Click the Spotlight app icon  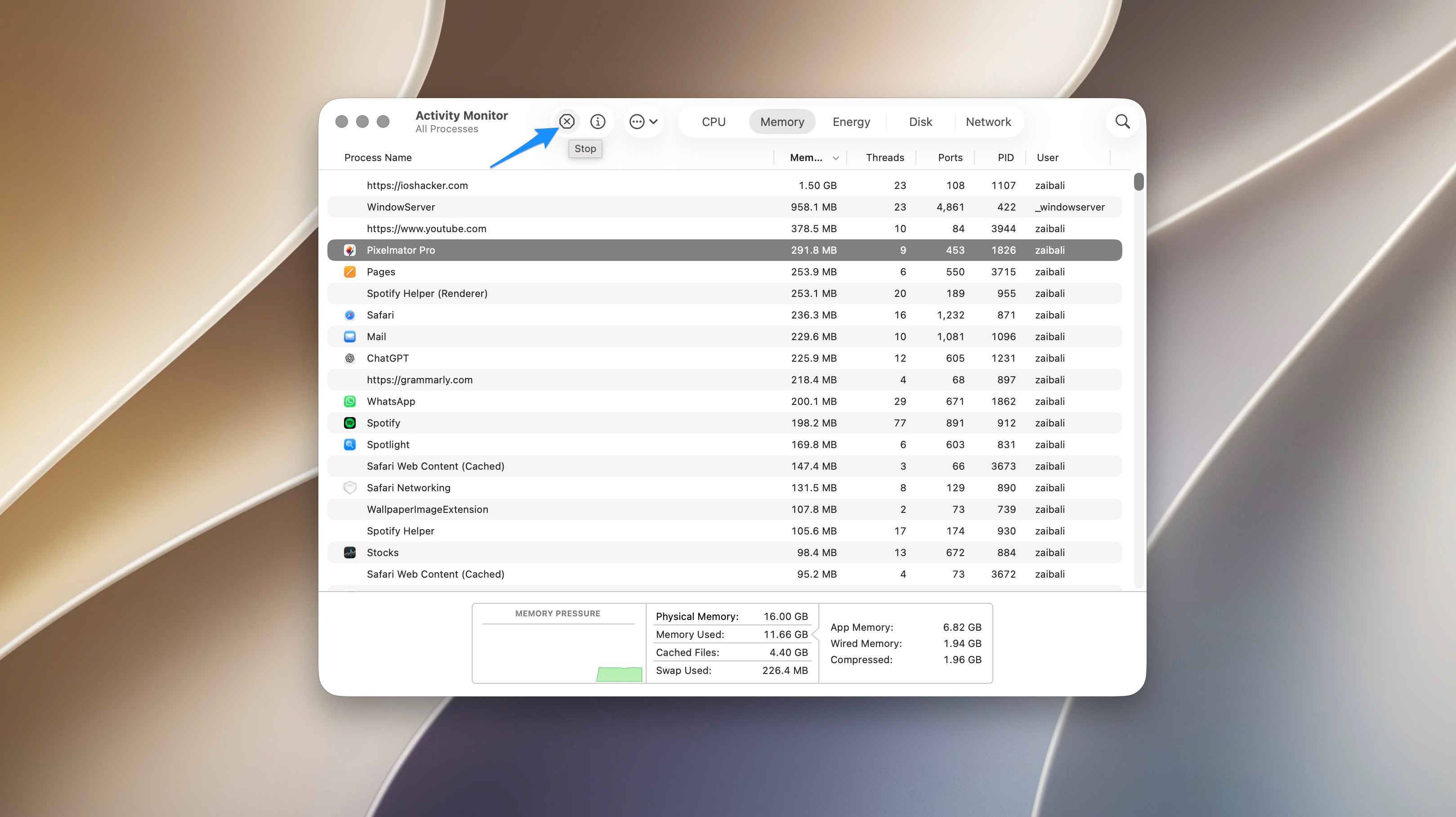pos(350,444)
